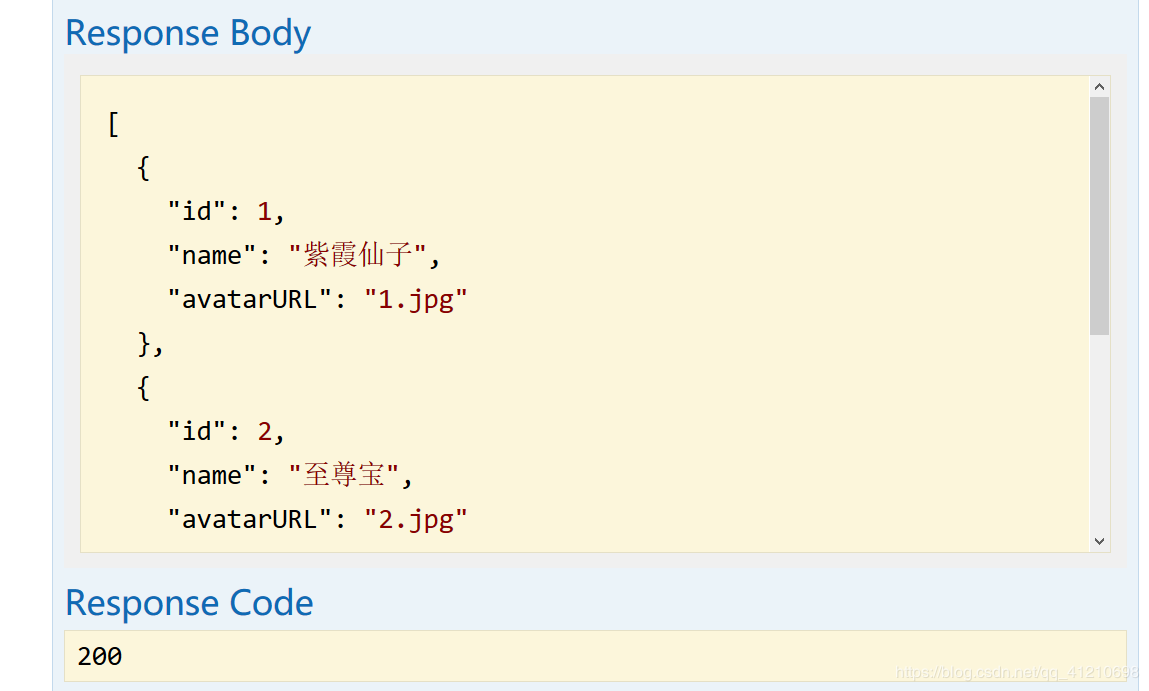This screenshot has width=1149, height=691.
Task: Click the "1.jpg" avatarURL value
Action: [415, 300]
